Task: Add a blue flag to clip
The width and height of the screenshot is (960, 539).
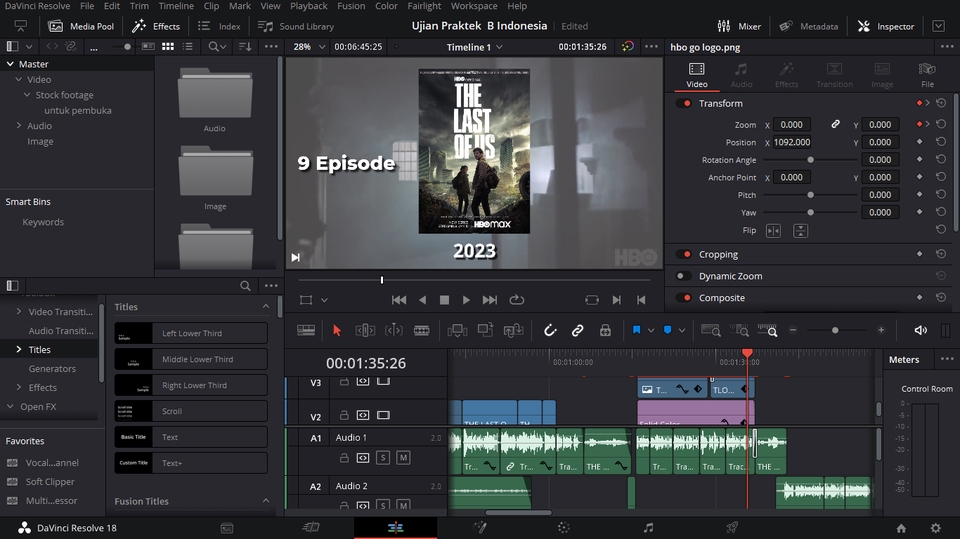Action: (636, 330)
